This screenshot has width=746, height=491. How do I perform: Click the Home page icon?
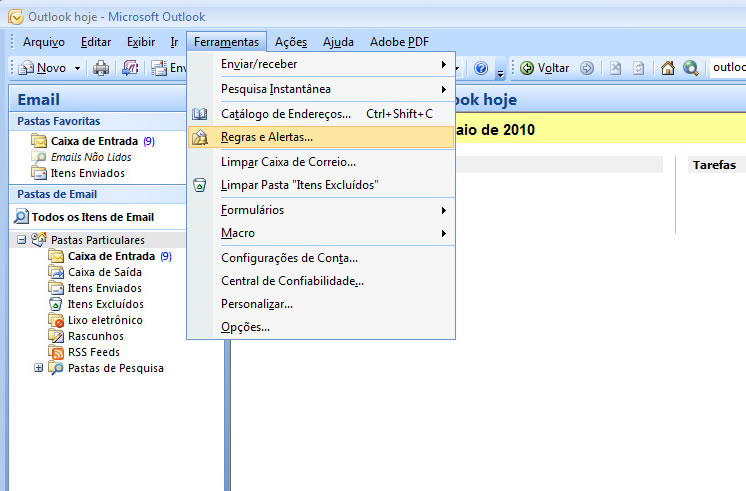coord(667,68)
